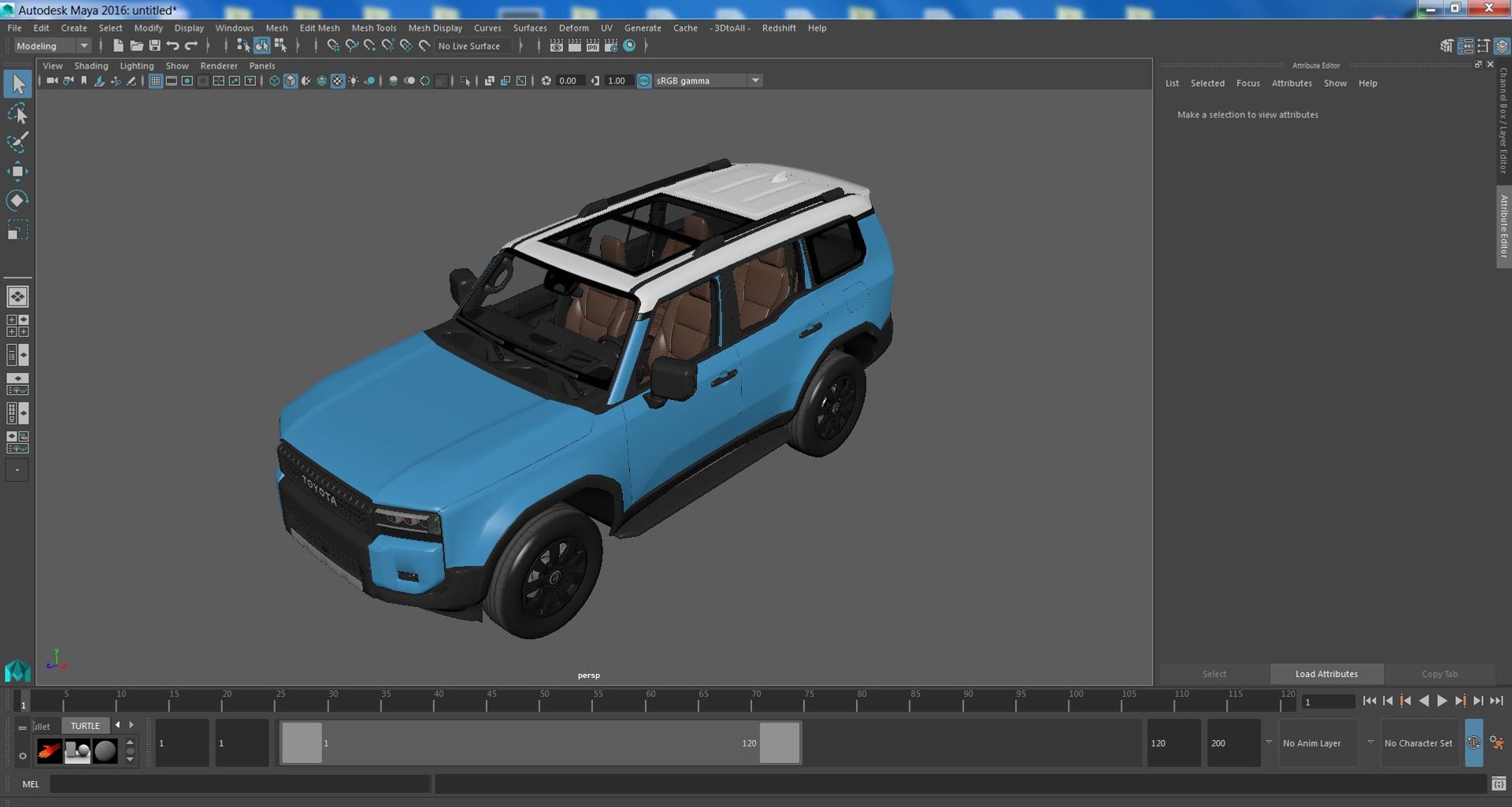Image resolution: width=1512 pixels, height=807 pixels.
Task: Open Hypershade sphere icon
Action: click(629, 46)
